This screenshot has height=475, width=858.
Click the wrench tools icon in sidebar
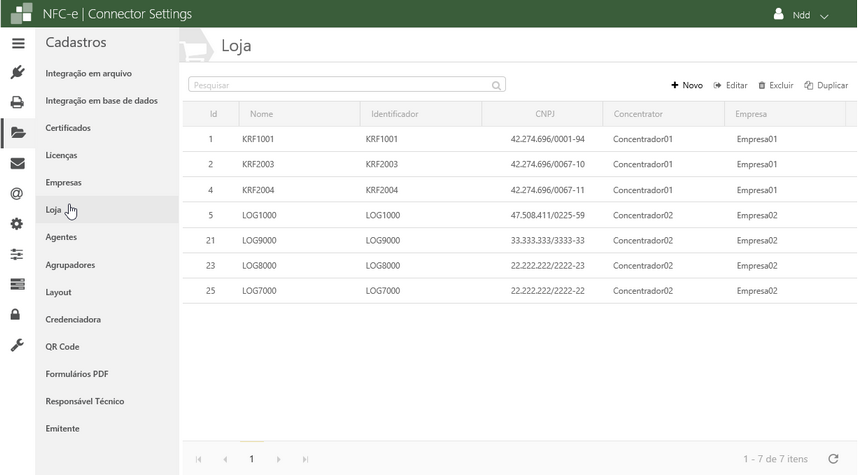pyautogui.click(x=17, y=345)
